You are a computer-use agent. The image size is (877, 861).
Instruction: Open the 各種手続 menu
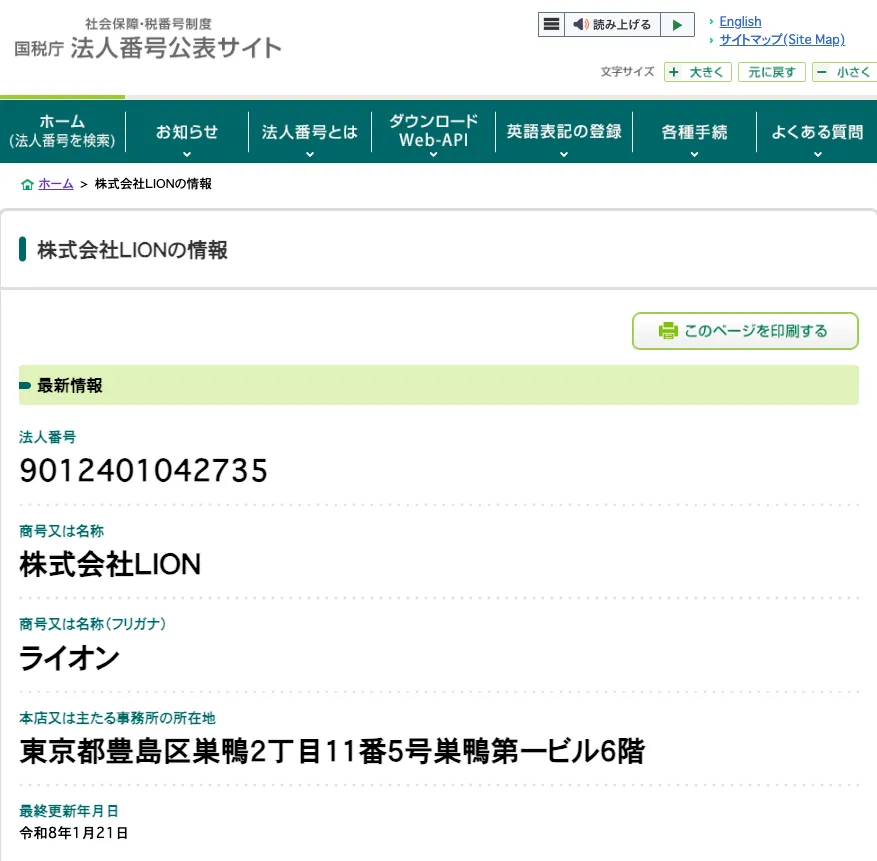pos(694,132)
